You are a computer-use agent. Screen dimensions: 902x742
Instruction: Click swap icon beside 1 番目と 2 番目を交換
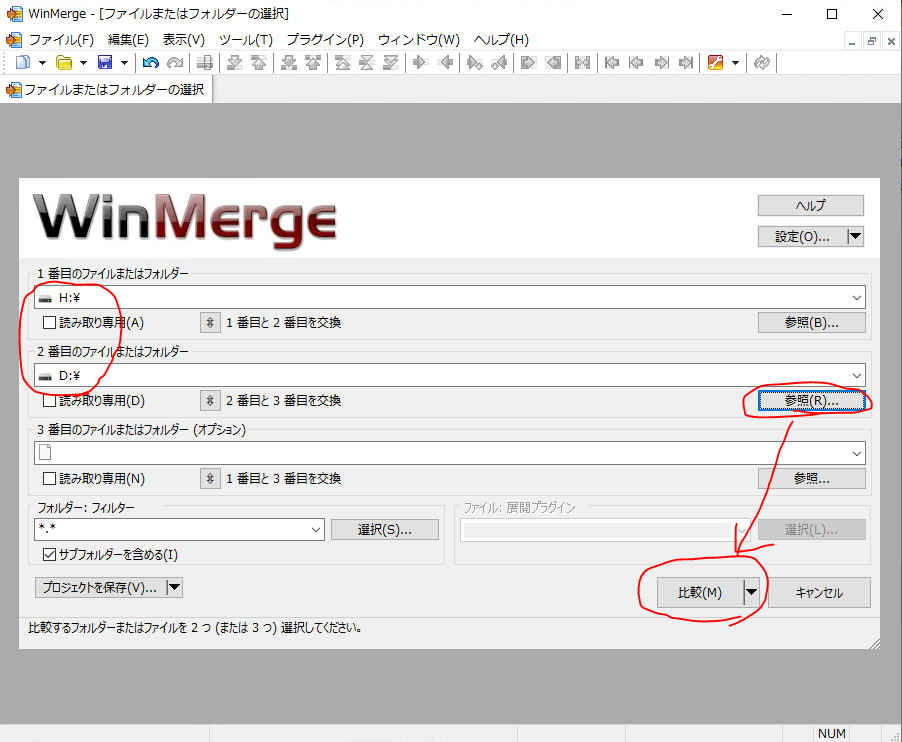[x=210, y=323]
